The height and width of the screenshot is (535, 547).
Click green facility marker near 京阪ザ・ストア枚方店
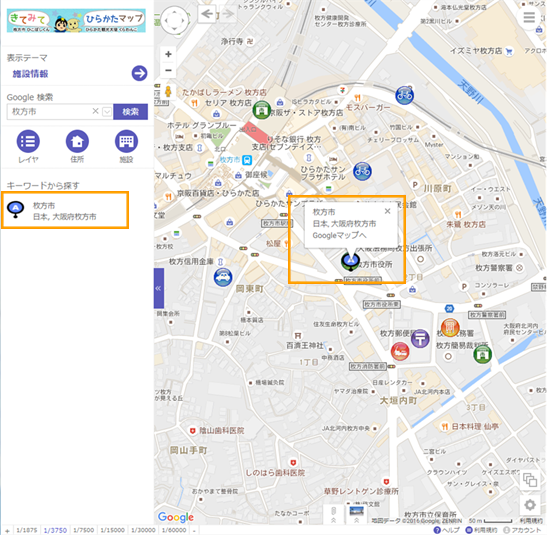point(261,110)
